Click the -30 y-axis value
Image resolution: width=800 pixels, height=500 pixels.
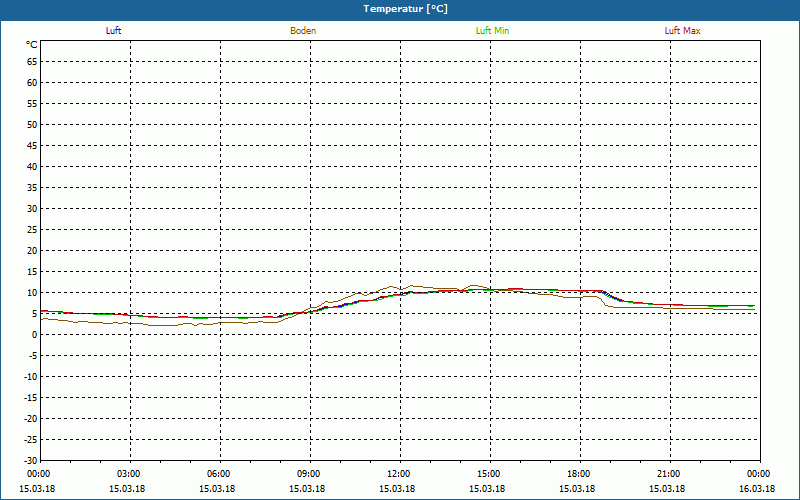coord(31,460)
